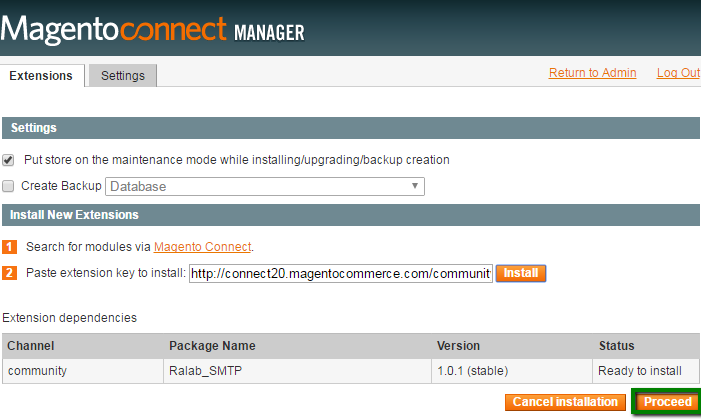
Task: Open the Settings tab
Action: (123, 75)
